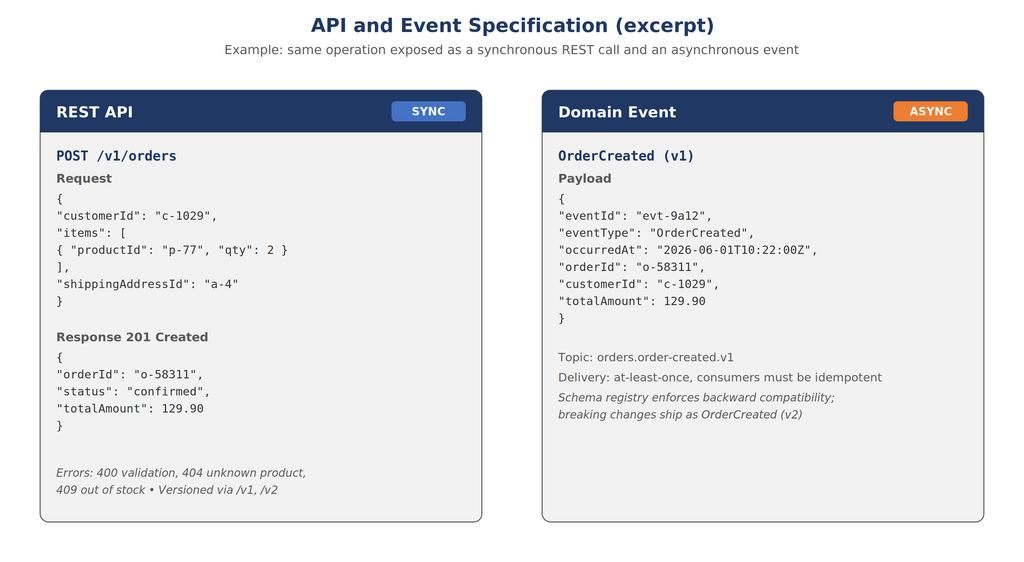Click the '"status": "confirmed"' line
The width and height of the screenshot is (1024, 562).
(133, 392)
